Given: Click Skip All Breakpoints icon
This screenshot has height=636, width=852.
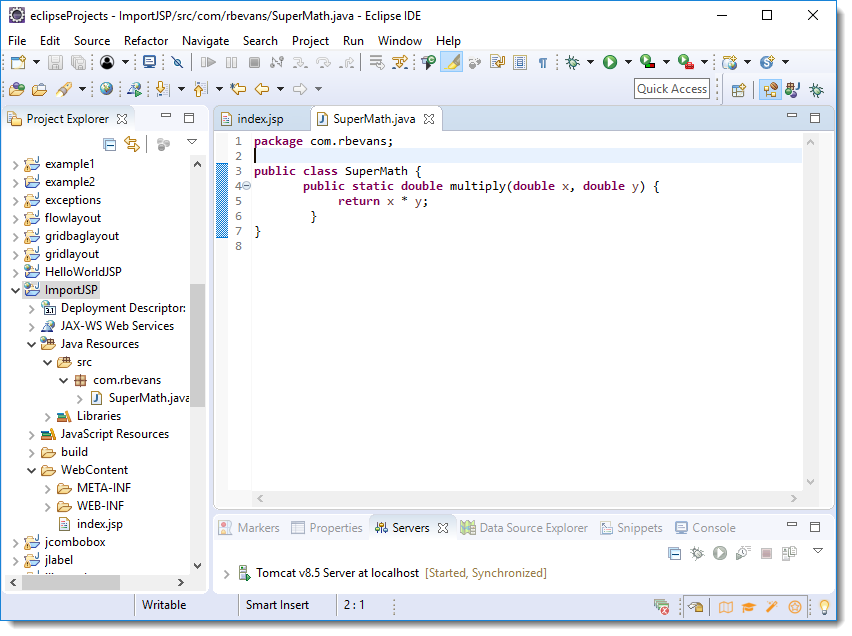Looking at the screenshot, I should tap(177, 63).
